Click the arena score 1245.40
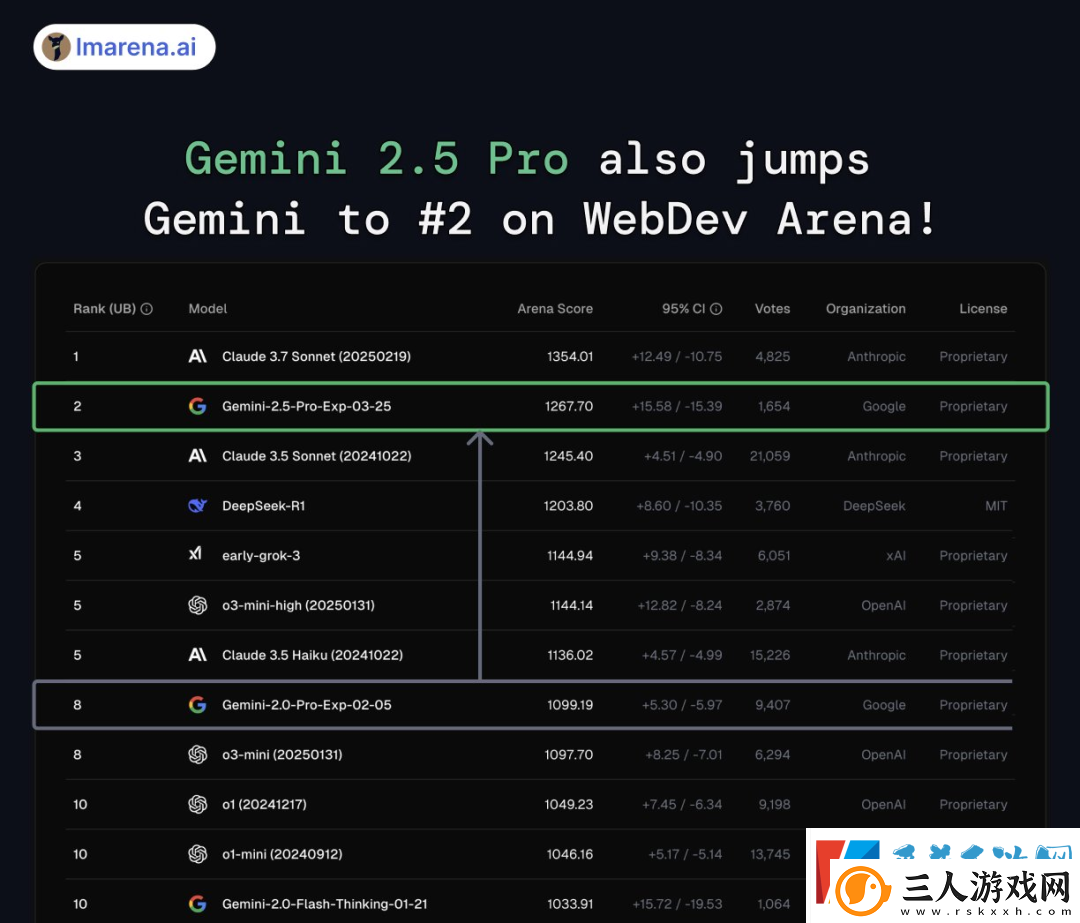 pyautogui.click(x=568, y=456)
